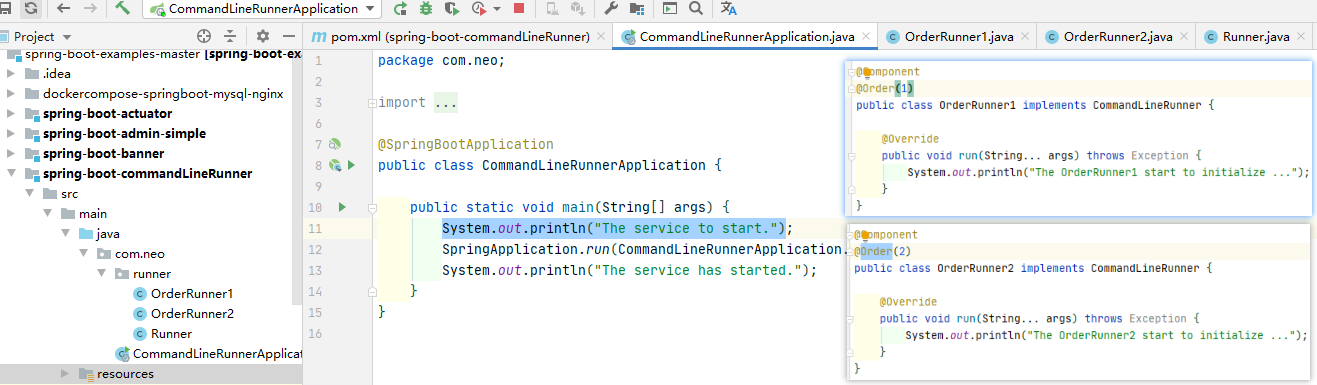Open the profiler dropdown arrow in toolbar
The height and width of the screenshot is (385, 1317).
tap(497, 9)
